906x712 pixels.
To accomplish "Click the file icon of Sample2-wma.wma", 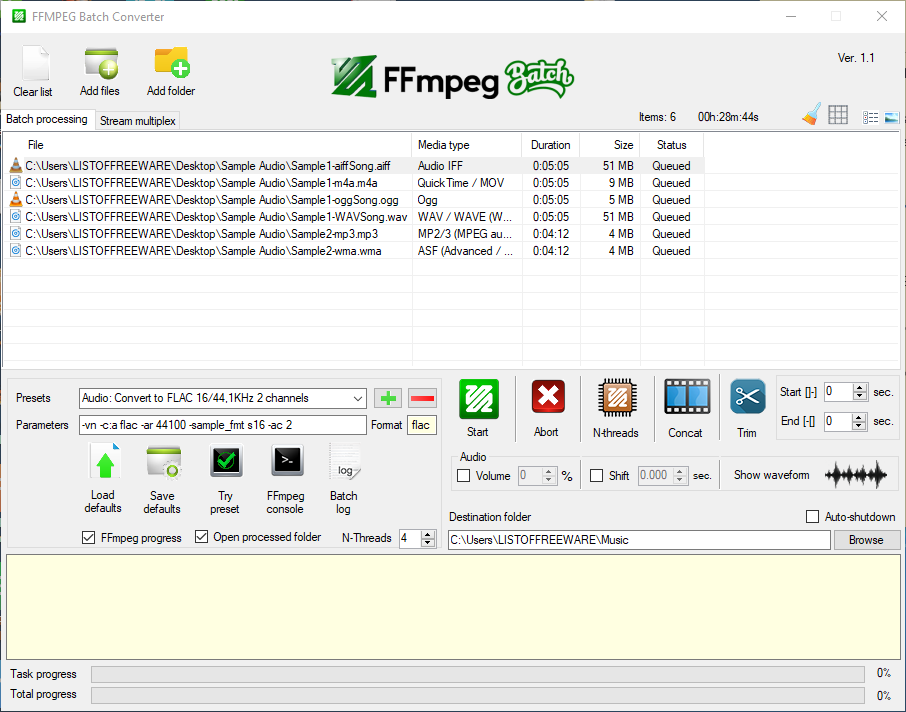I will tap(16, 251).
